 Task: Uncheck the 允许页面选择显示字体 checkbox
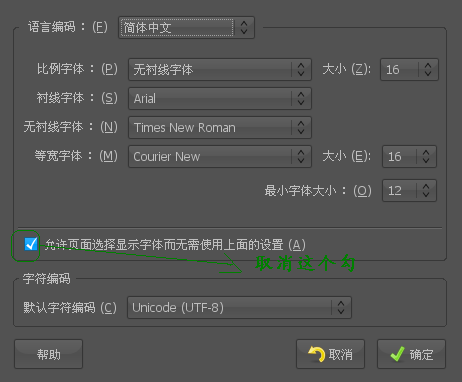pos(31,244)
